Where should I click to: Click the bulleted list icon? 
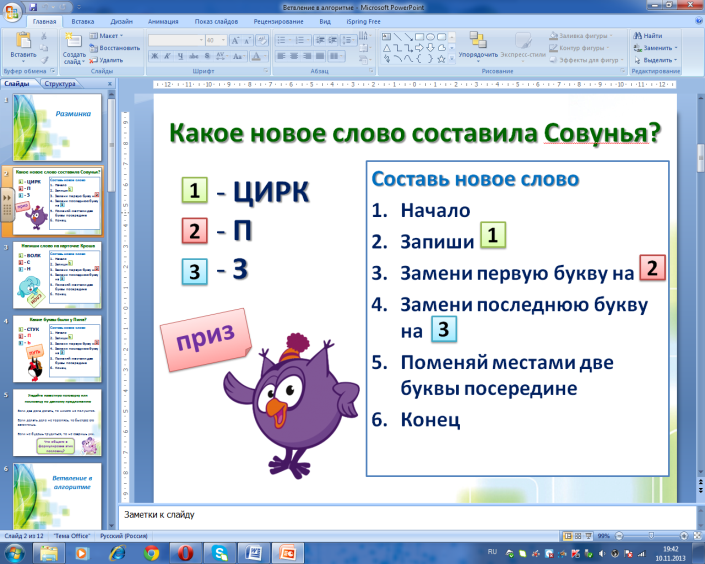(x=281, y=40)
